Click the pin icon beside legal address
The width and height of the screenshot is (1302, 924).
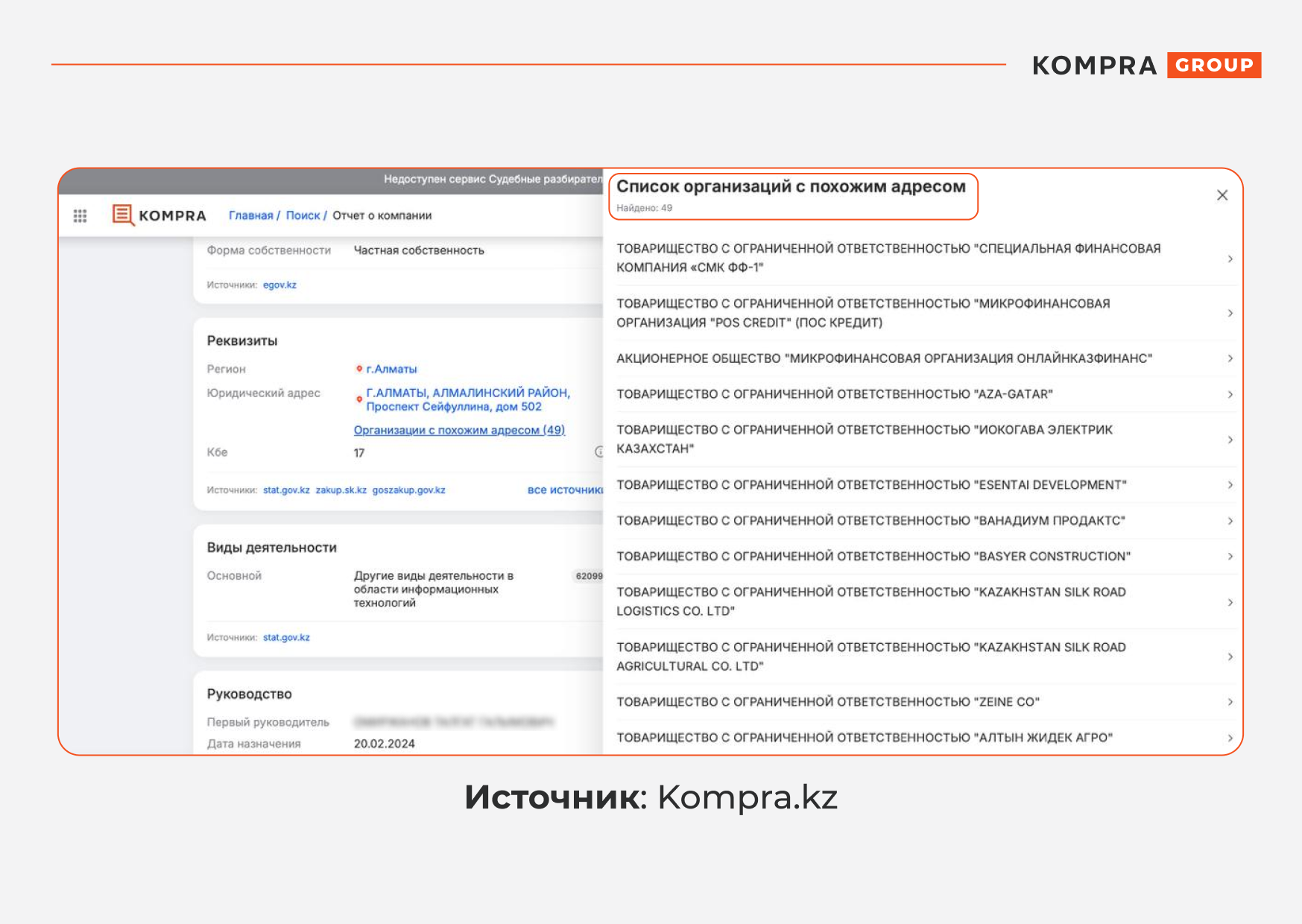359,400
